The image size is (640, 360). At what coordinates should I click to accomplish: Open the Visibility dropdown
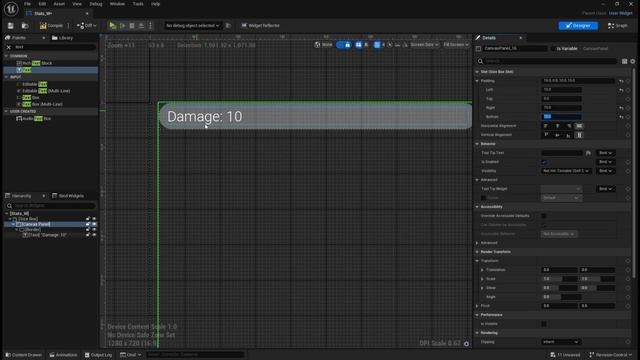pos(566,171)
